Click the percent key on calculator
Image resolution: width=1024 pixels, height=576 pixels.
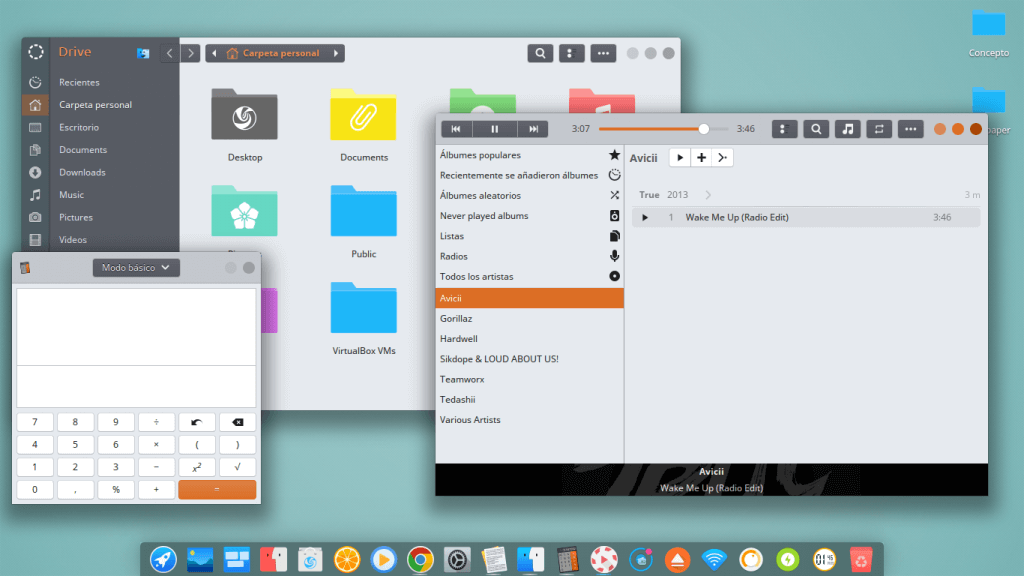[116, 489]
